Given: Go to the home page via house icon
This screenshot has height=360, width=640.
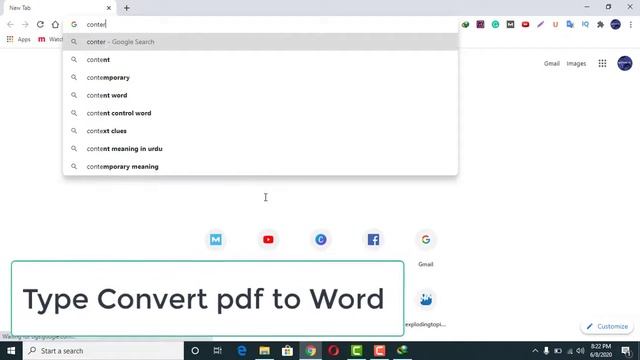Looking at the screenshot, I should [55, 24].
